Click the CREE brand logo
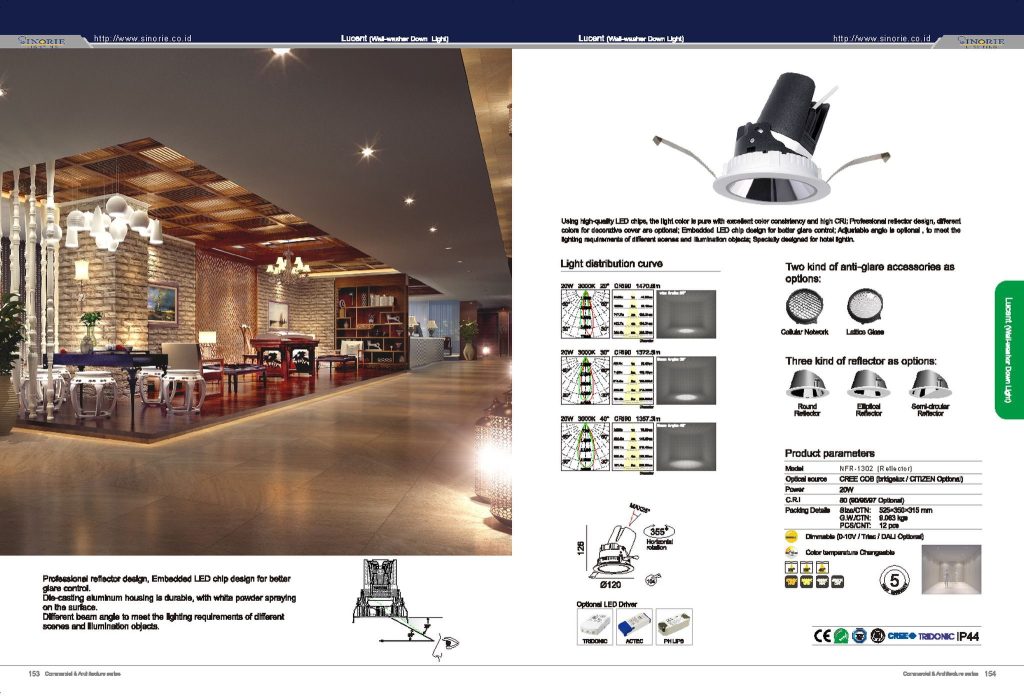The image size is (1024, 700). [900, 635]
